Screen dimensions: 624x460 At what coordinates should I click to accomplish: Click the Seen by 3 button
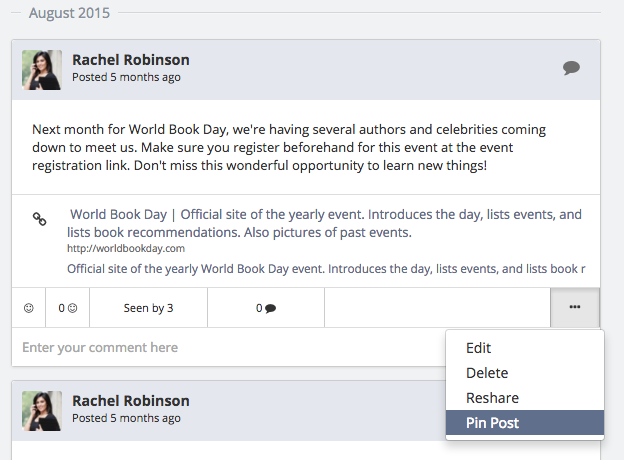click(148, 308)
